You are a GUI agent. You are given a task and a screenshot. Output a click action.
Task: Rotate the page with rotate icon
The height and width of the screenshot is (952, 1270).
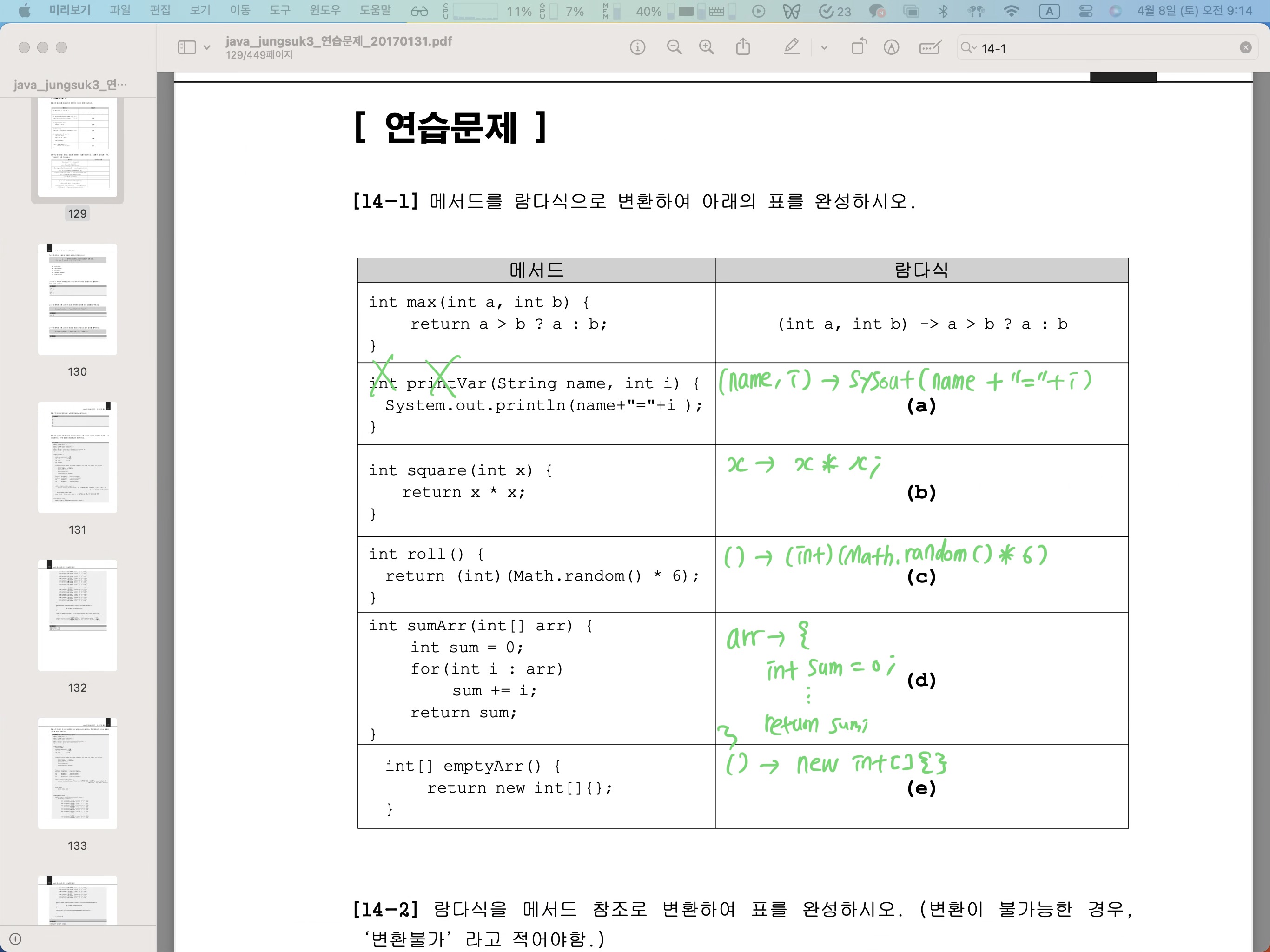pos(858,46)
